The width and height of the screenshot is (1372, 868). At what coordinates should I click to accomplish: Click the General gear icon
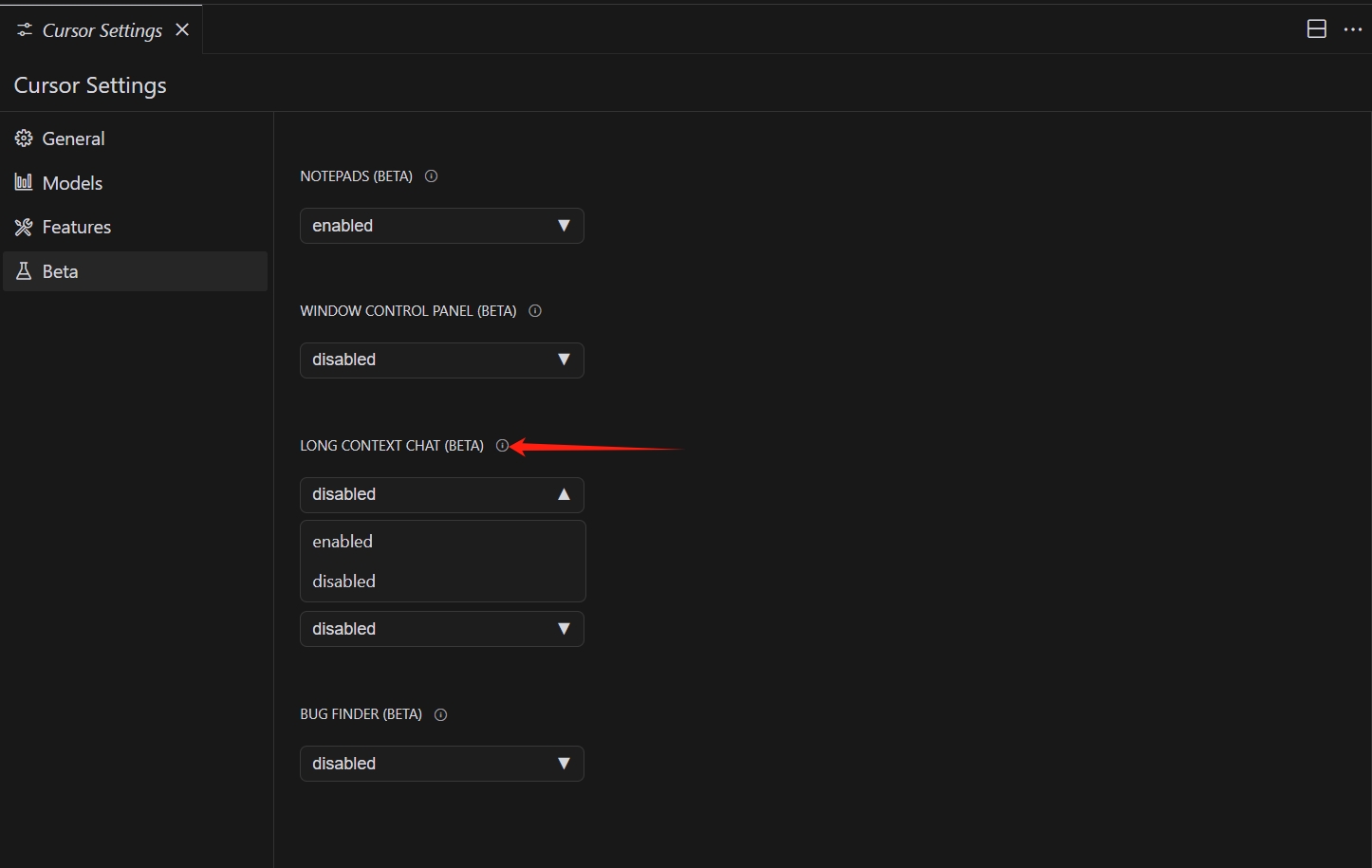click(24, 139)
